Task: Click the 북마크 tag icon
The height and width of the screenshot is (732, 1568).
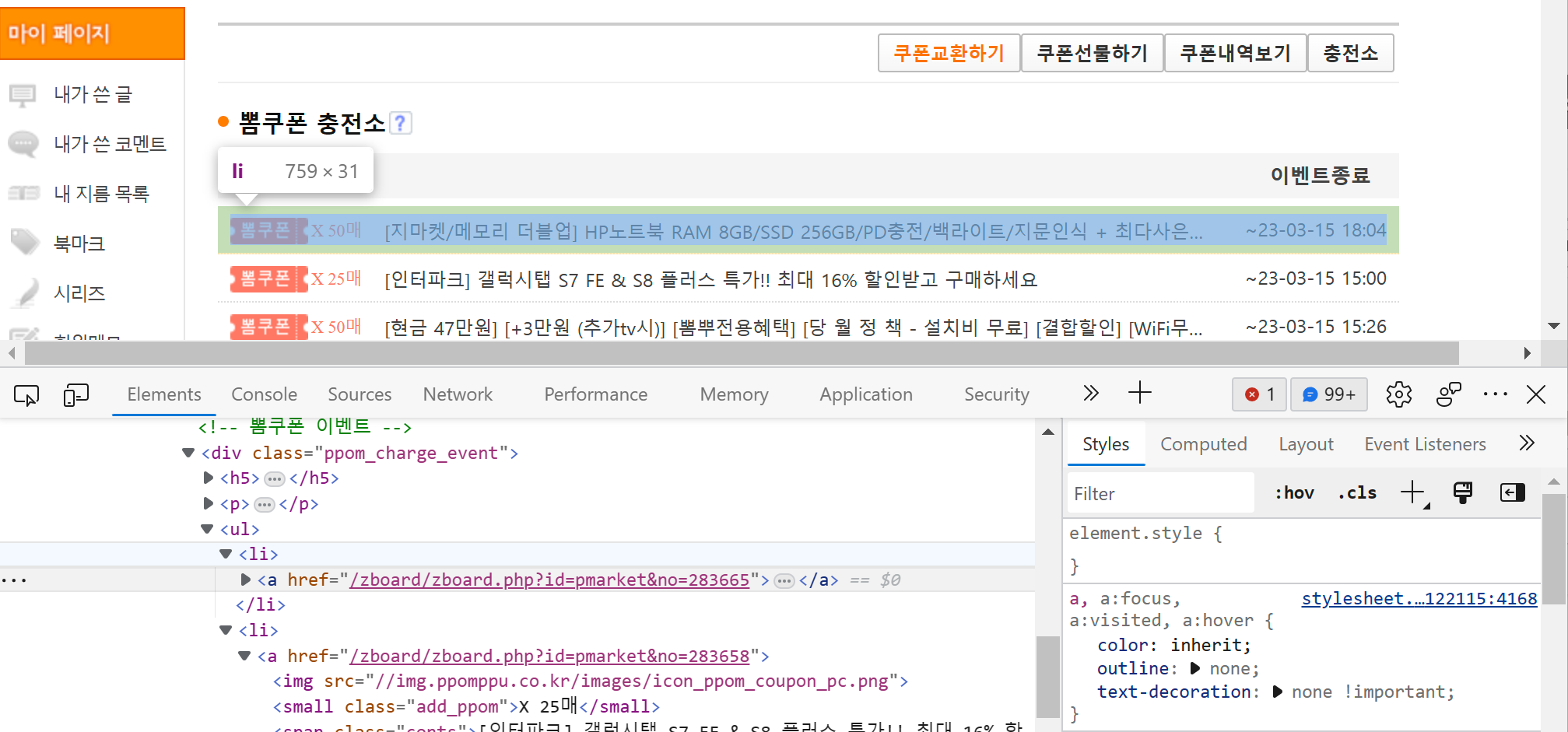Action: (24, 242)
